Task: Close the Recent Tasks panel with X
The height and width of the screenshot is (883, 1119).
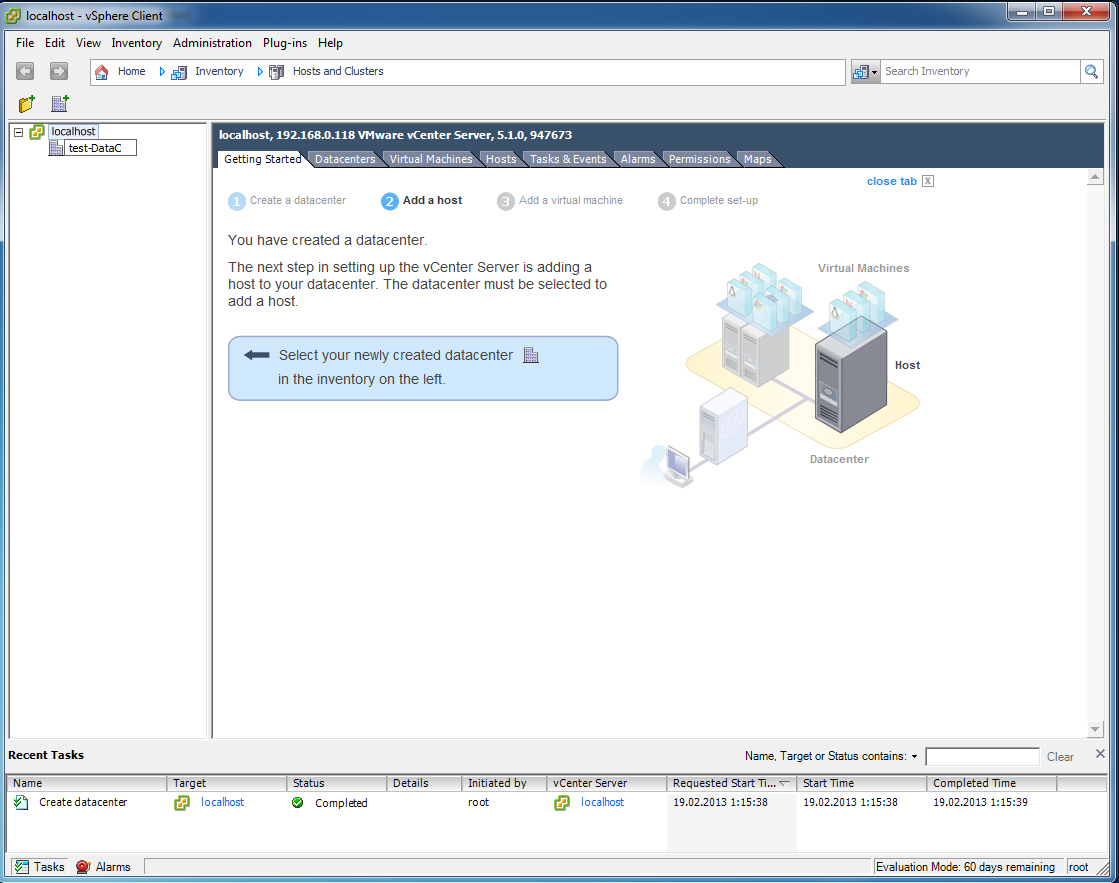Action: tap(1100, 754)
